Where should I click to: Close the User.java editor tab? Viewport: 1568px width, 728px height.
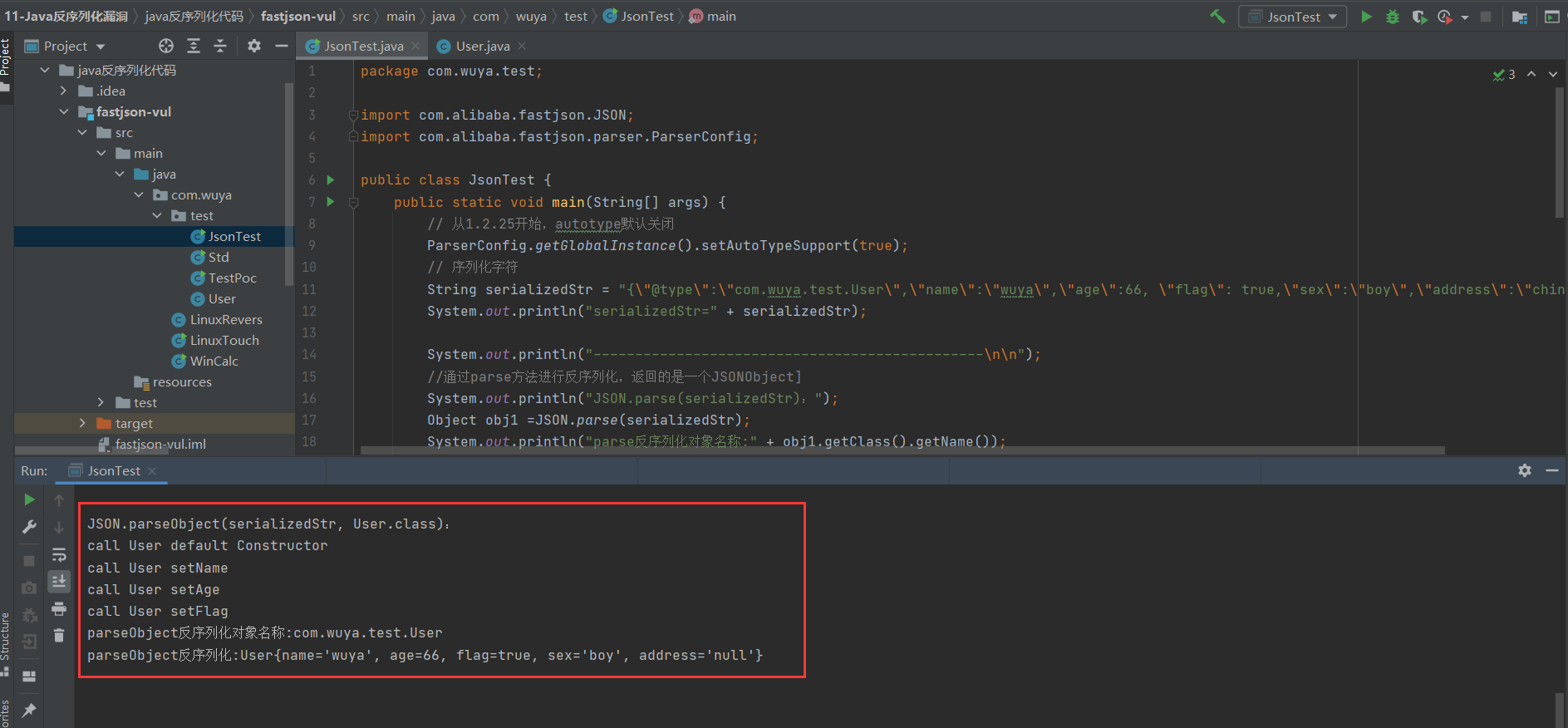coord(522,46)
